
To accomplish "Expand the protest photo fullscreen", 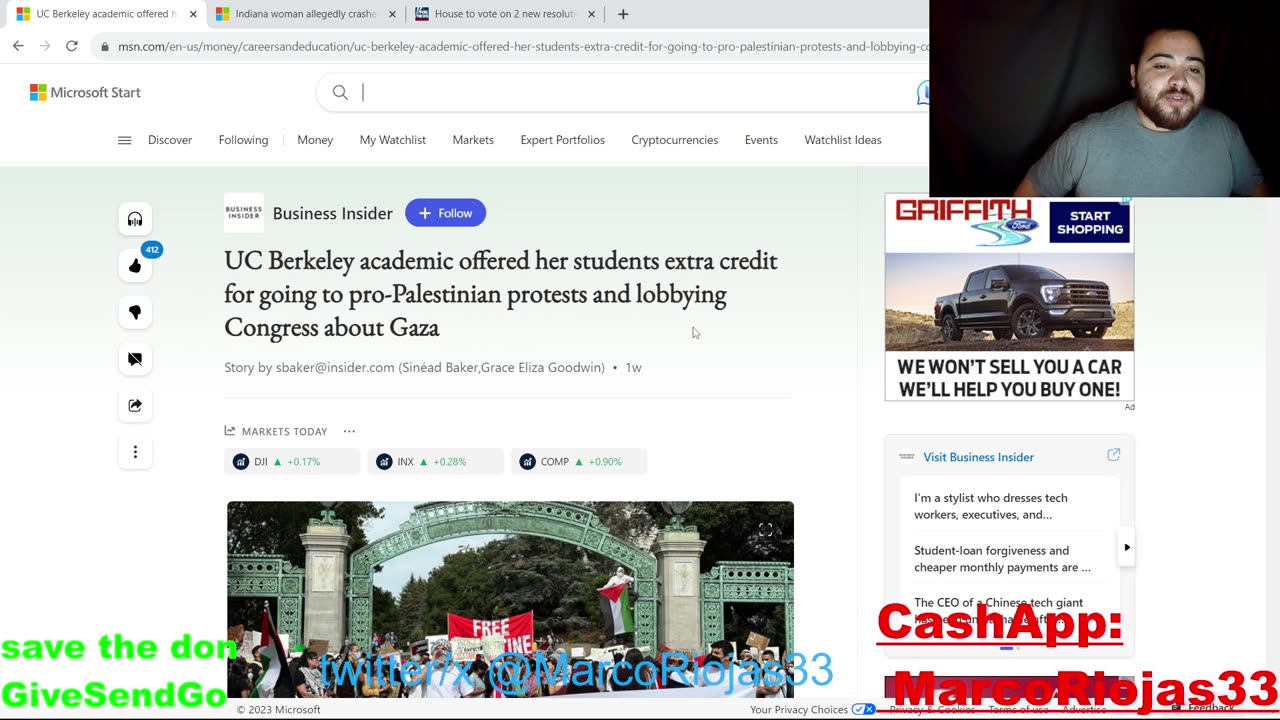I will click(x=765, y=531).
